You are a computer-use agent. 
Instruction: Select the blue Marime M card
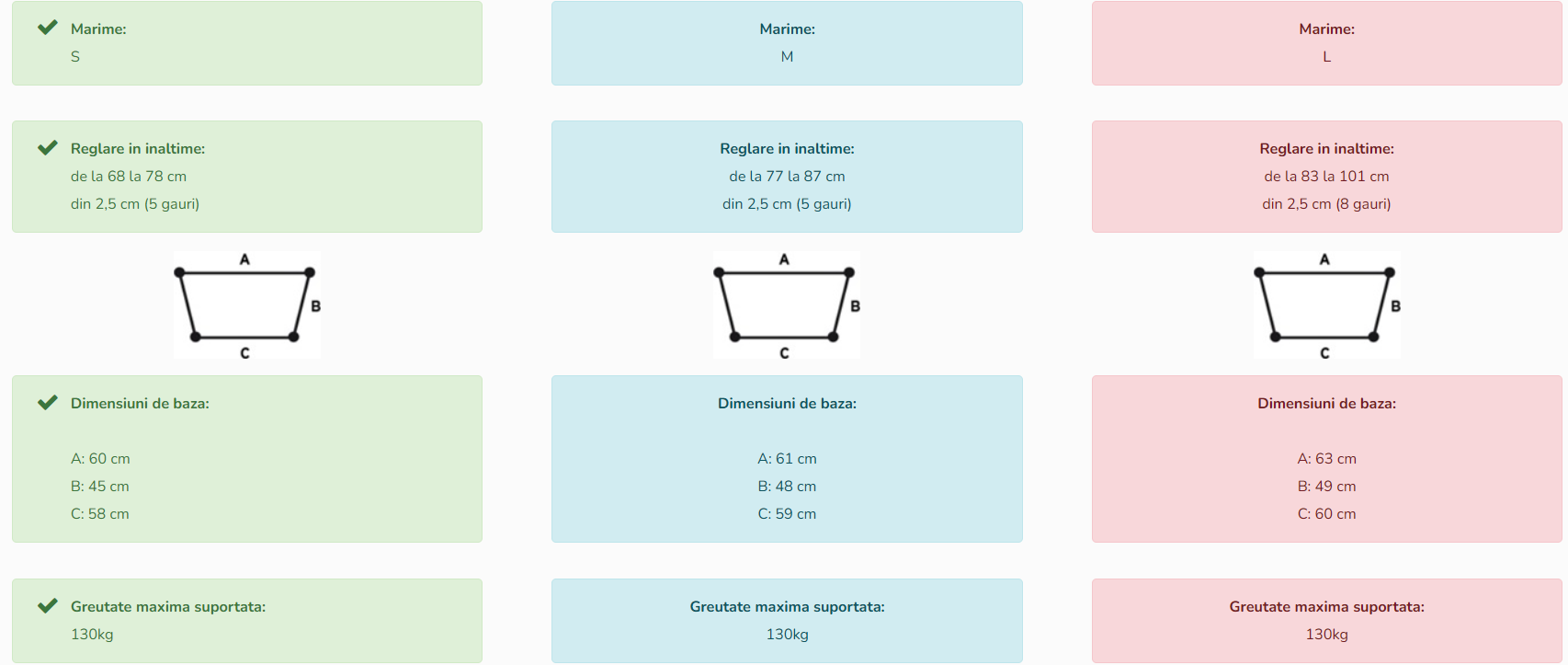click(x=787, y=43)
